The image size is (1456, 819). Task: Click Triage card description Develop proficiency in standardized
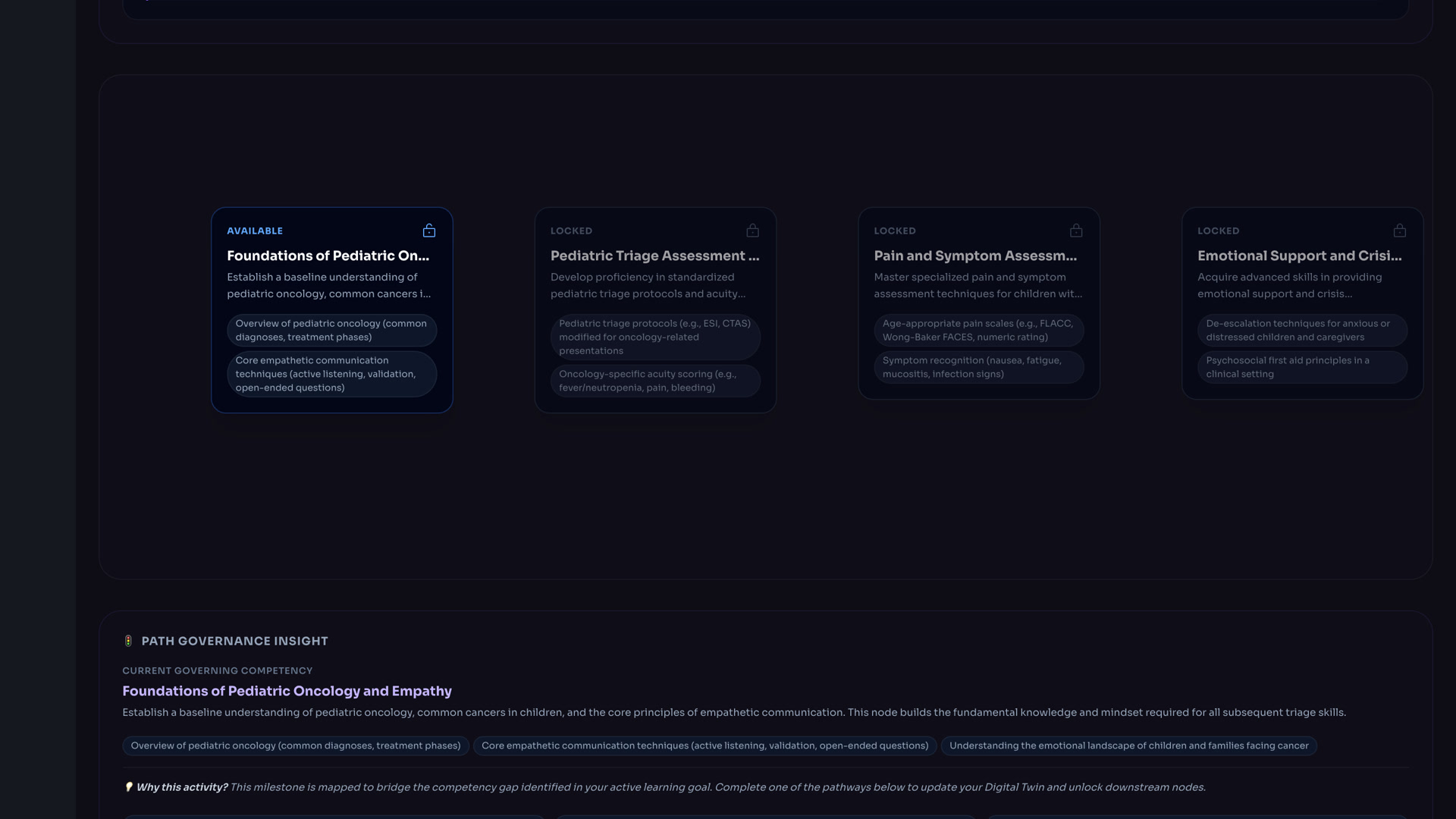point(648,286)
